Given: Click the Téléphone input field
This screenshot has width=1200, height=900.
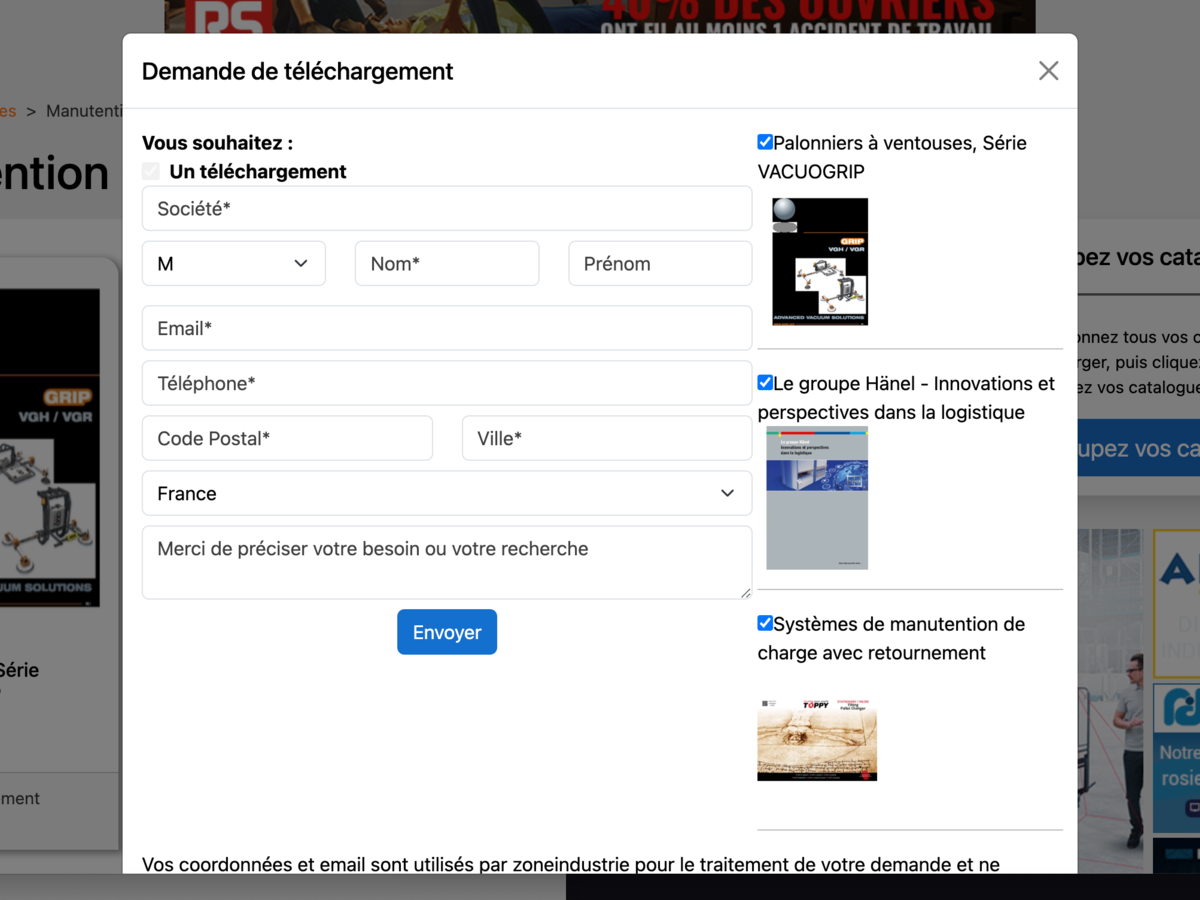Looking at the screenshot, I should point(447,382).
